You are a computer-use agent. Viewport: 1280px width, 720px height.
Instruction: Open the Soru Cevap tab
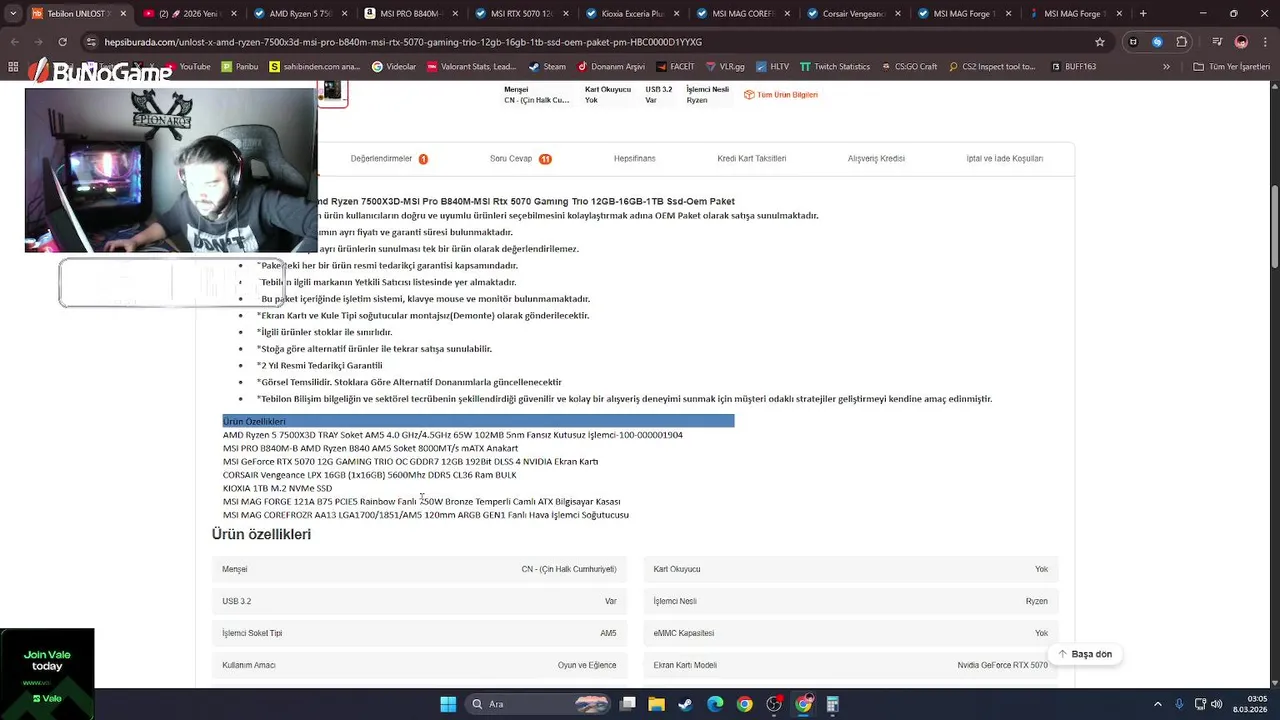[520, 159]
